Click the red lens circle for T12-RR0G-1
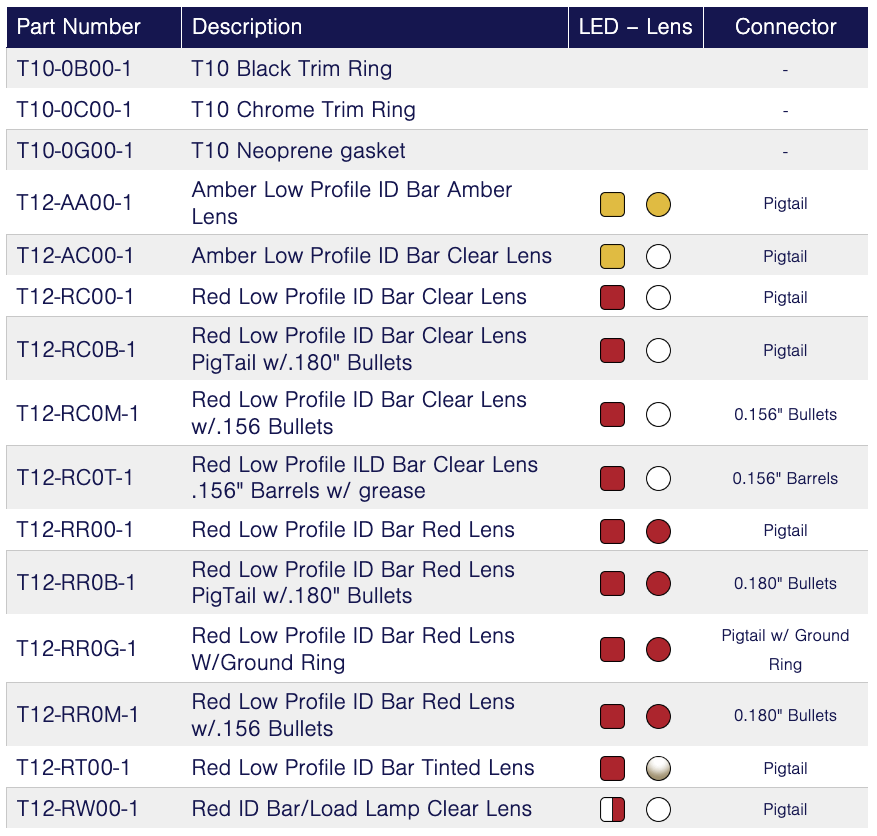 coord(658,650)
